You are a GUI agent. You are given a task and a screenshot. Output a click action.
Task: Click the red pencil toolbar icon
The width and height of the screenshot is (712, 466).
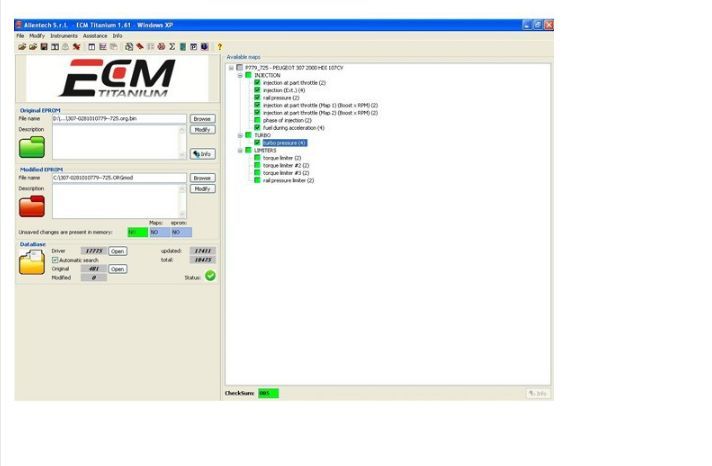[x=140, y=47]
